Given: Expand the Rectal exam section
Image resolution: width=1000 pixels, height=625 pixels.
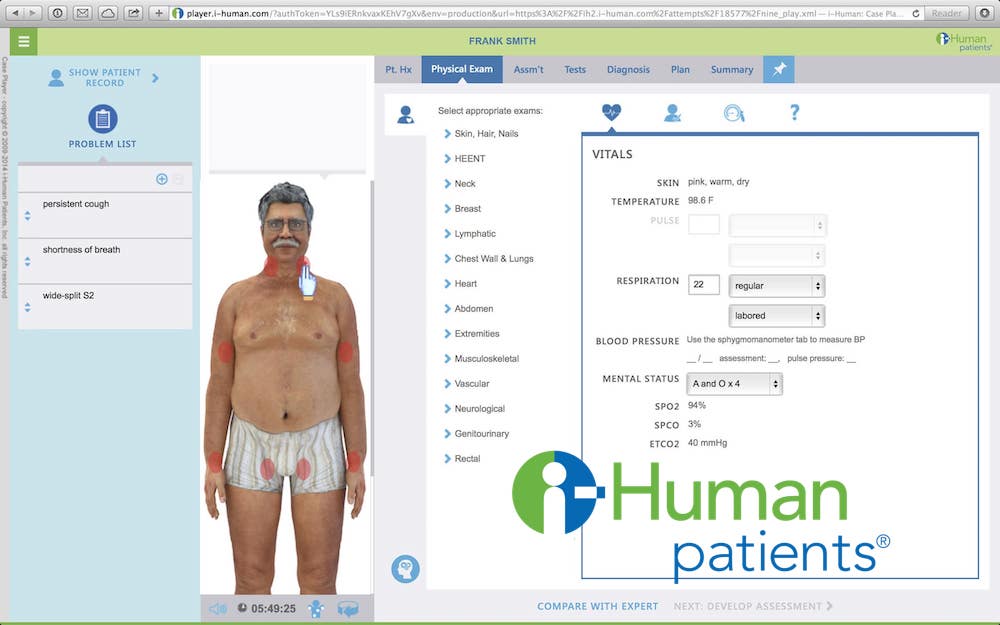Looking at the screenshot, I should tap(462, 458).
